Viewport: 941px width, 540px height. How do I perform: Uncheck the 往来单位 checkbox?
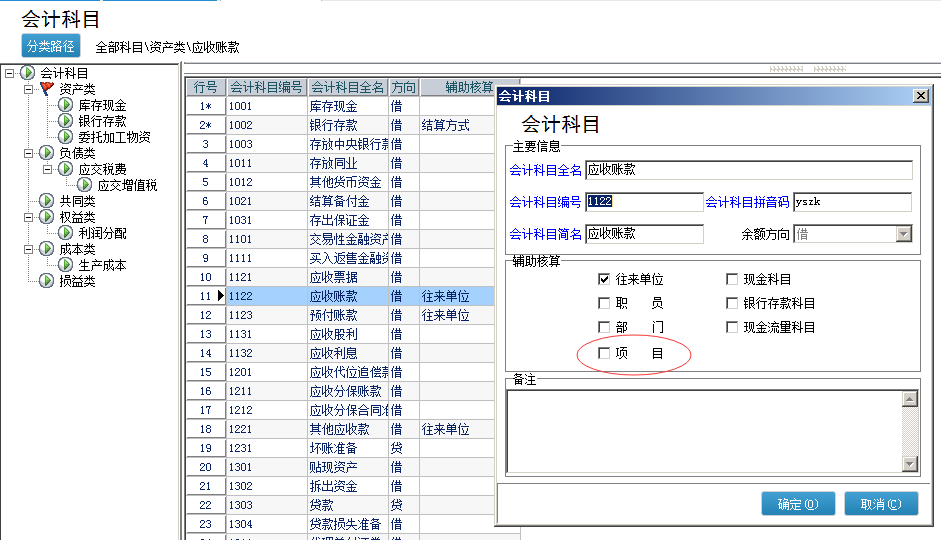(x=604, y=279)
